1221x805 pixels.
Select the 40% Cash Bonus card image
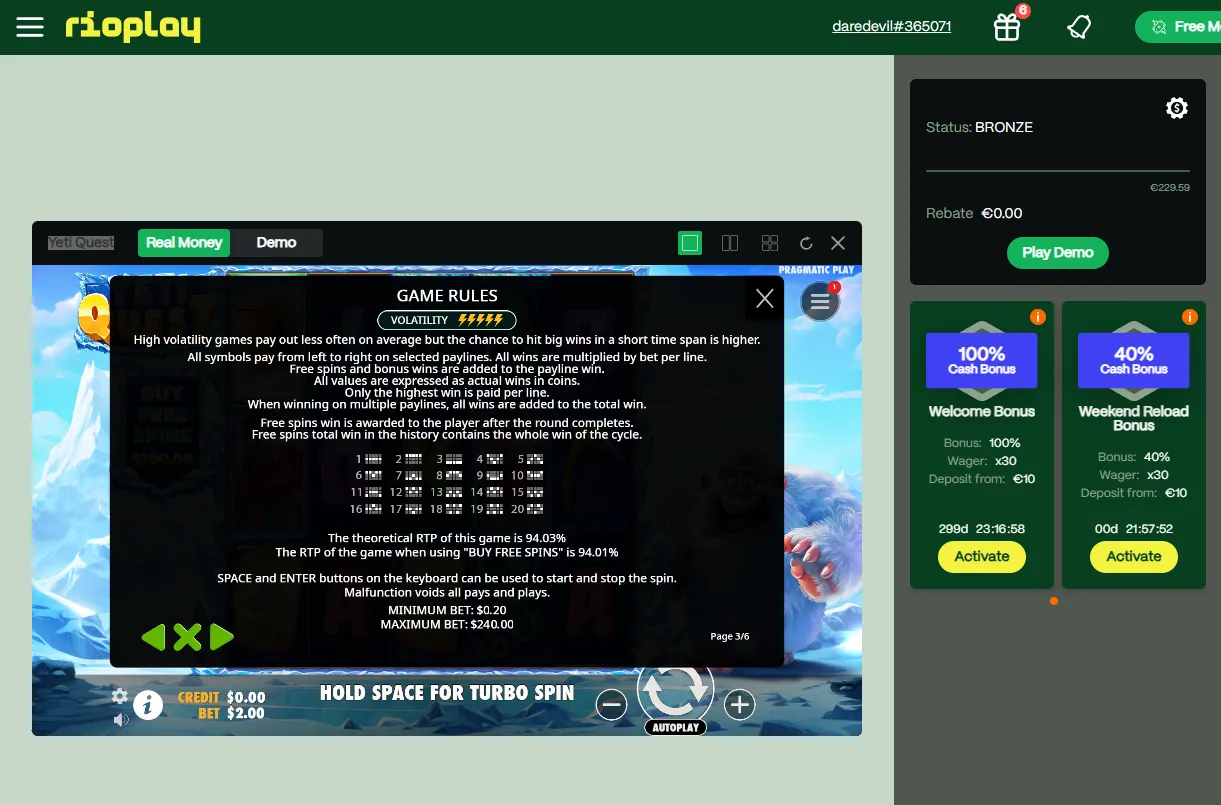coord(1133,360)
